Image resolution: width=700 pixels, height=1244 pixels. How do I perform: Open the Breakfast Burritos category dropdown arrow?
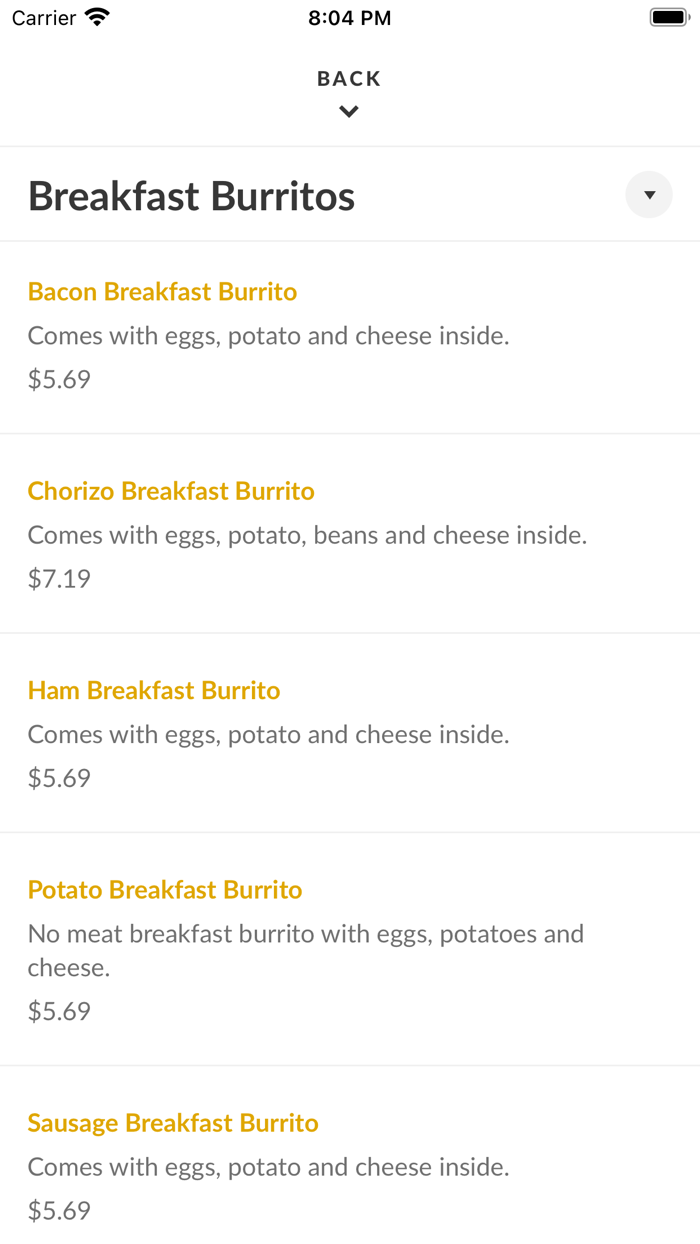point(649,195)
